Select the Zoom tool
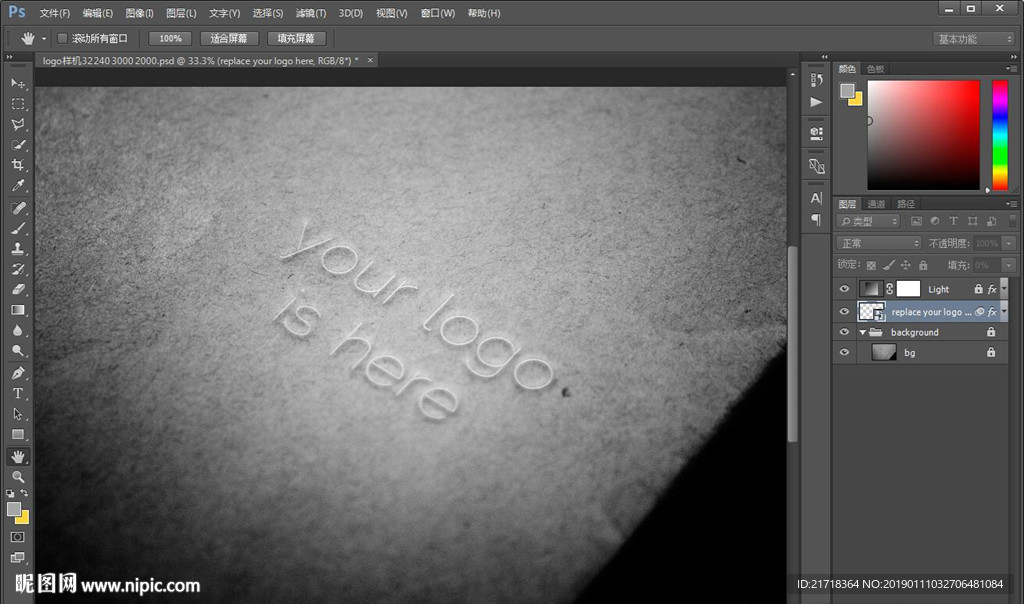 (18, 477)
